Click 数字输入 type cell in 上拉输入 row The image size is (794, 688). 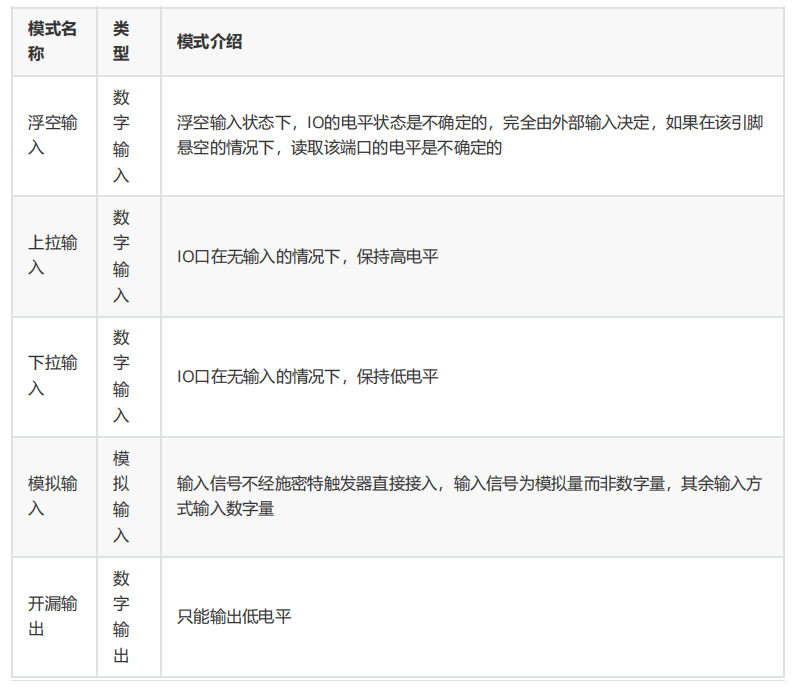[x=129, y=257]
